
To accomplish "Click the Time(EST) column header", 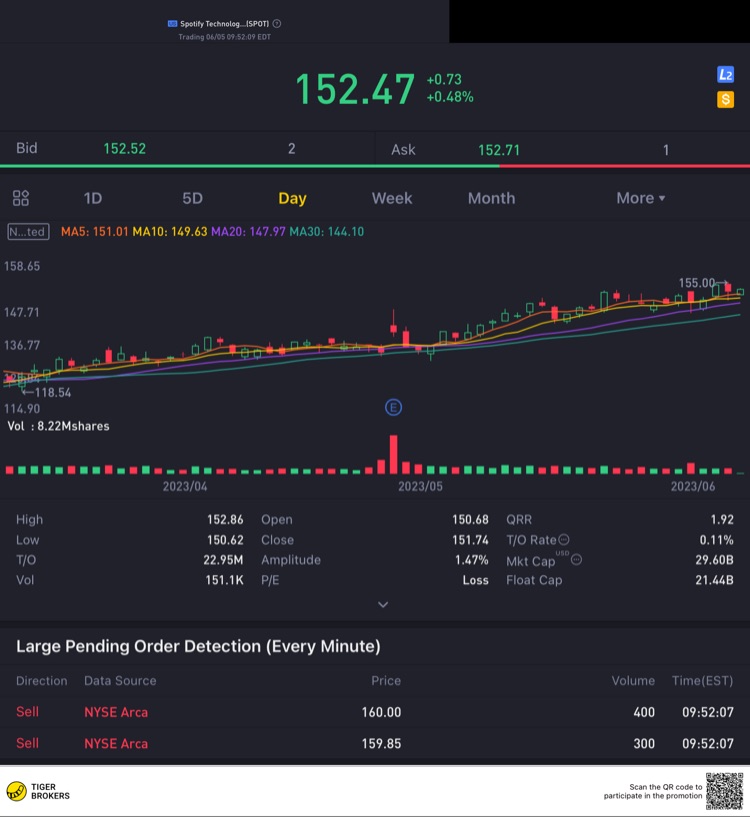I will 703,680.
